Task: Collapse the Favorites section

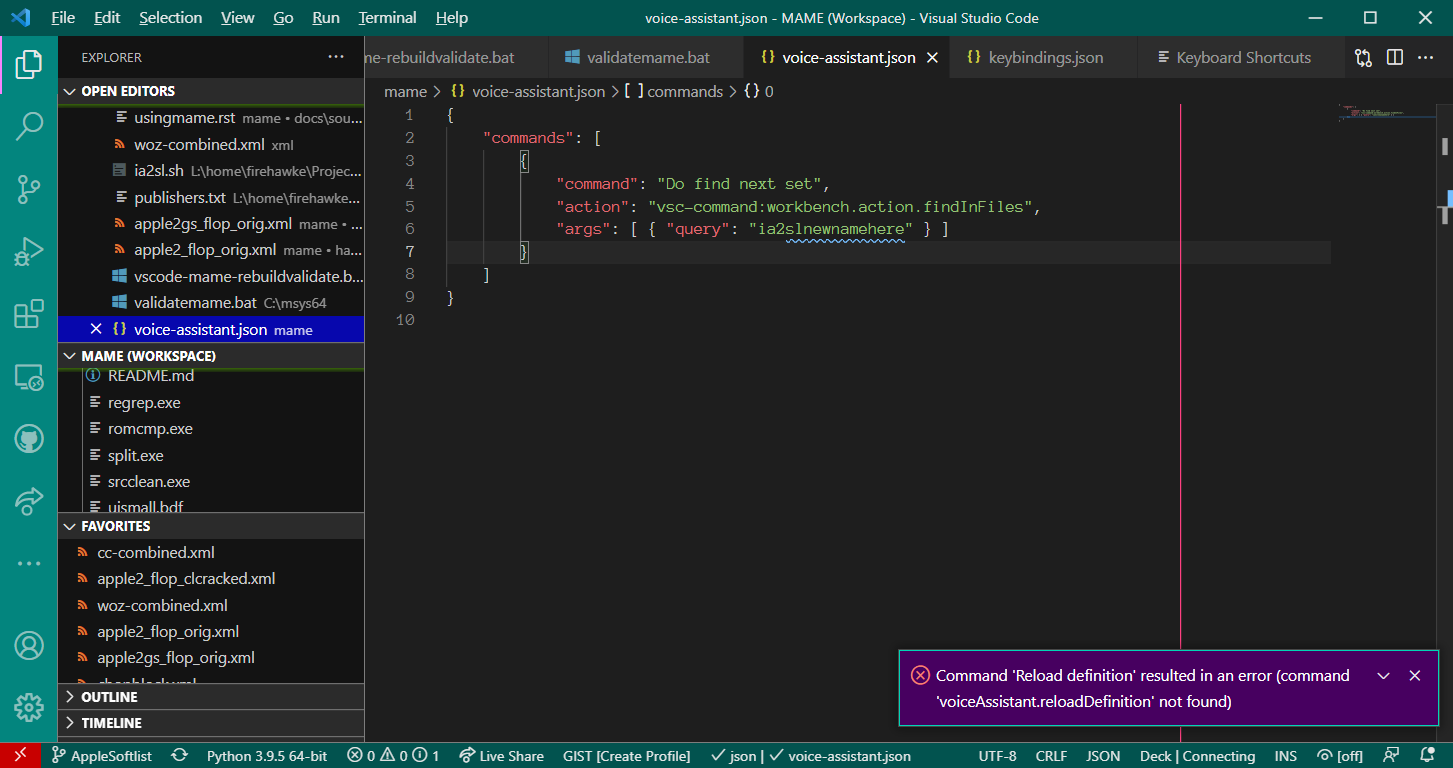Action: [70, 526]
